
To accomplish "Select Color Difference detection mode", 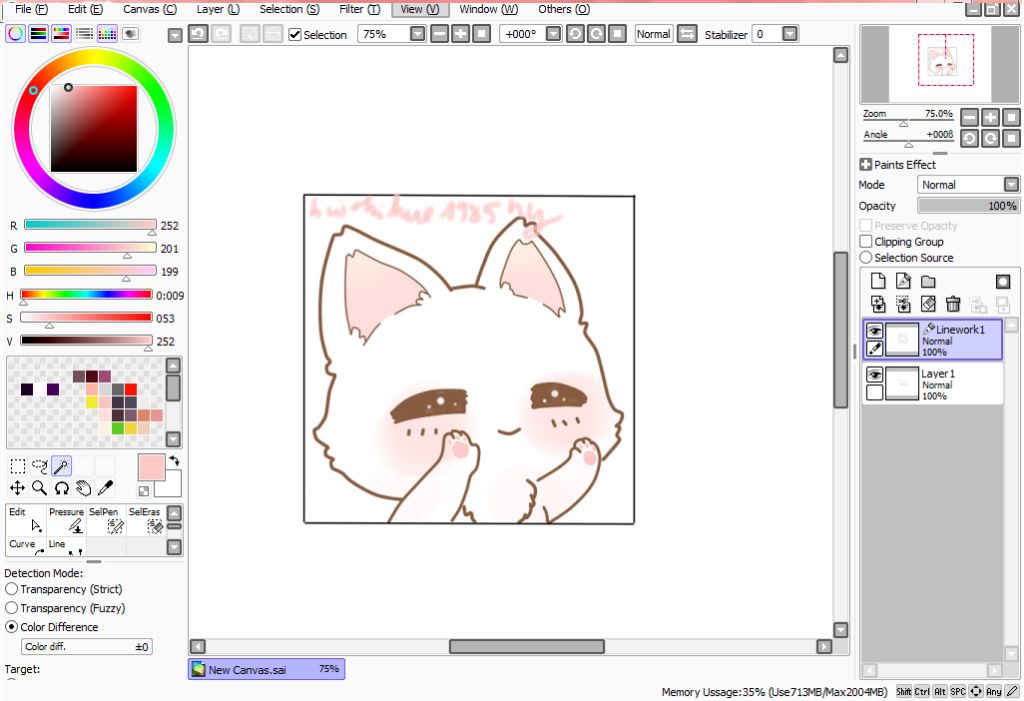I will point(12,627).
